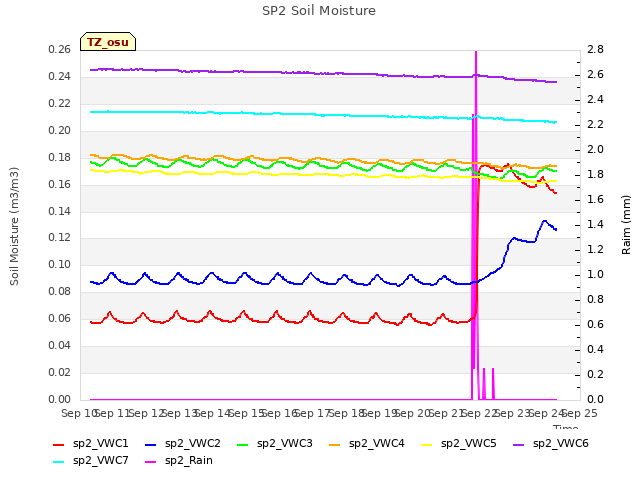Image resolution: width=640 pixels, height=480 pixels.
Task: Click the Sep 25 x-axis tick label
Action: [580, 413]
